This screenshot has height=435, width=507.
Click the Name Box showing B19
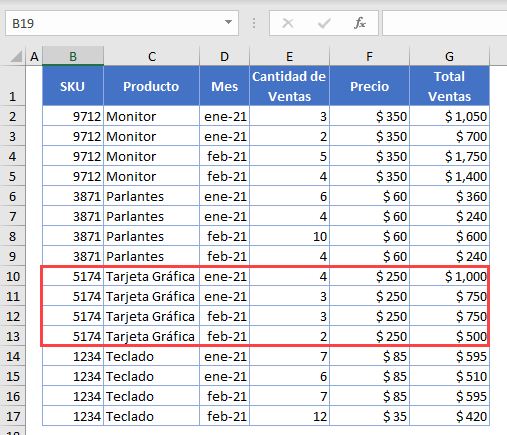click(122, 23)
